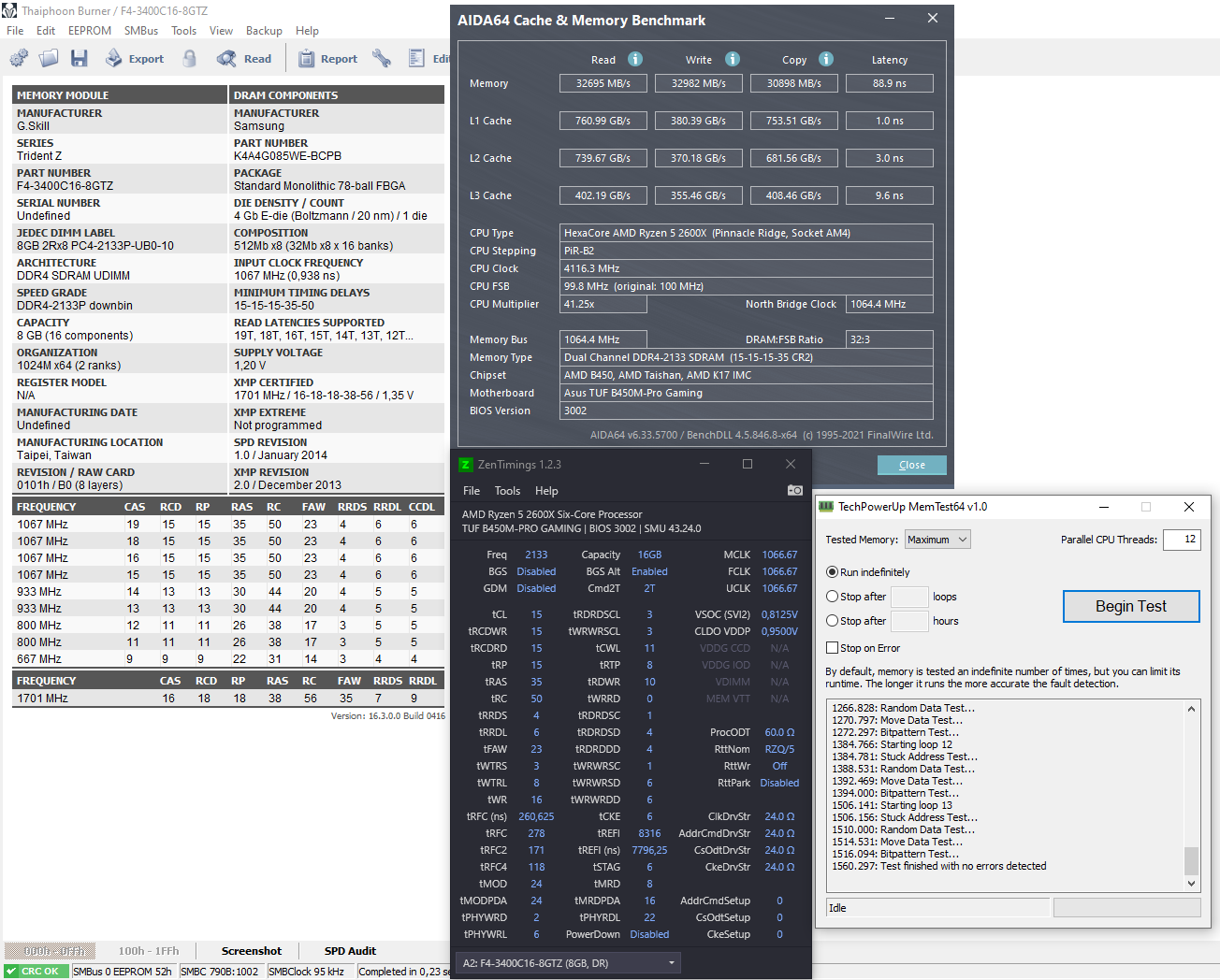
Task: Click the ProcODT value 60.0 Ω
Action: click(779, 732)
